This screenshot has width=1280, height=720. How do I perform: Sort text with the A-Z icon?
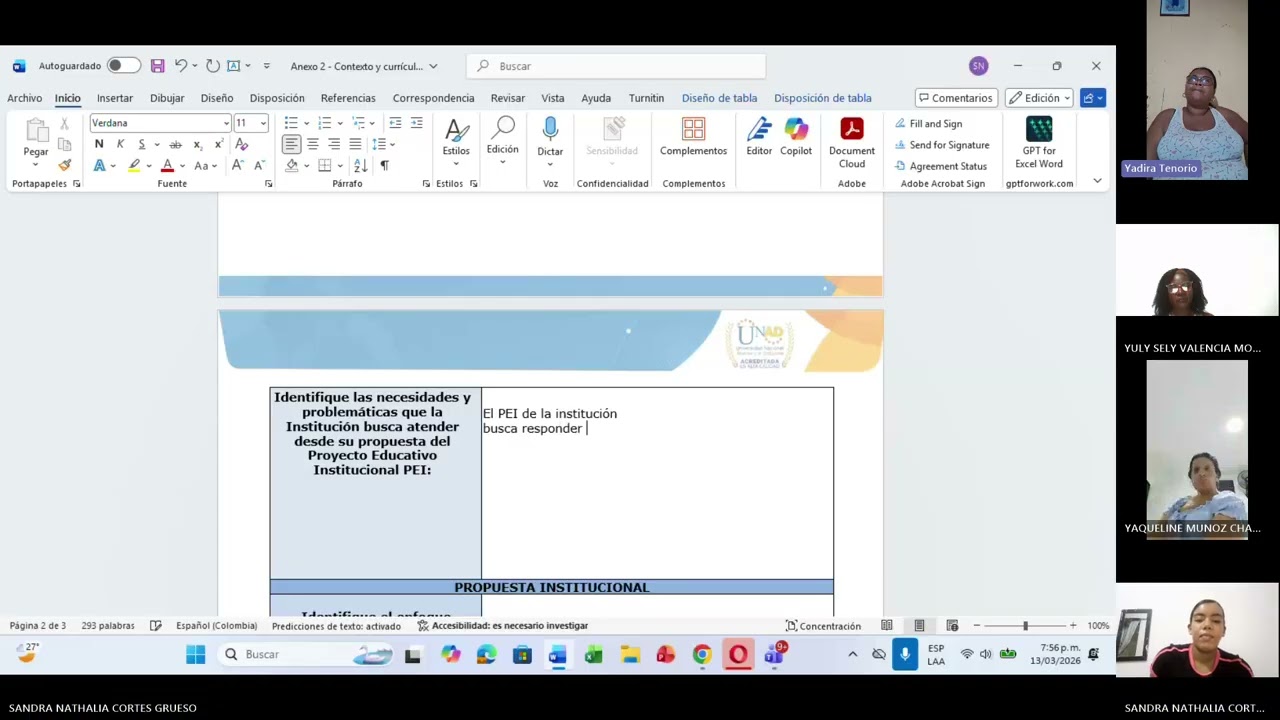[x=361, y=166]
